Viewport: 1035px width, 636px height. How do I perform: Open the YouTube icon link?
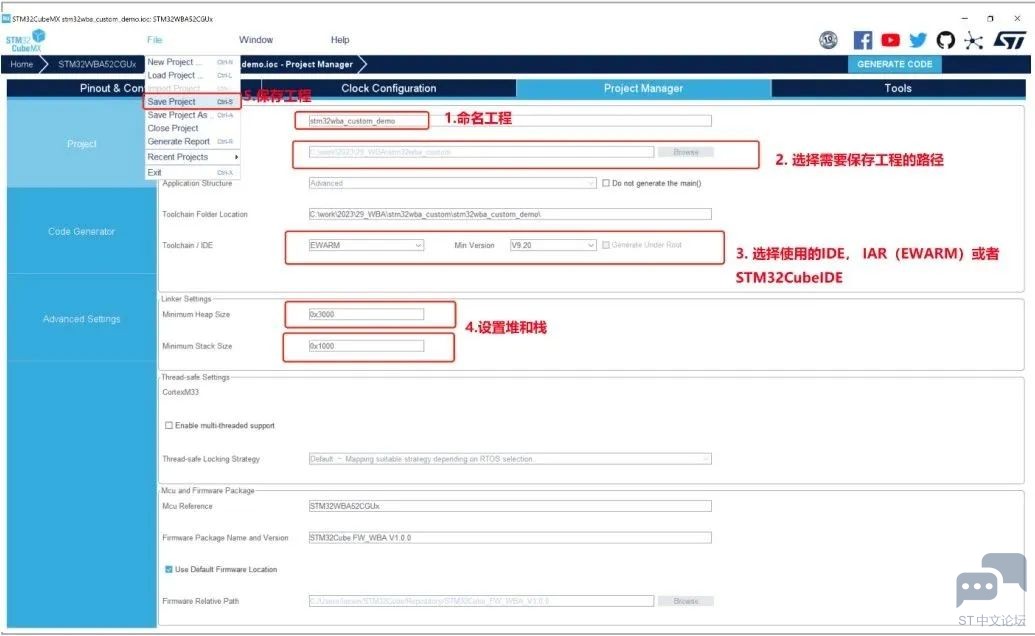coord(890,40)
